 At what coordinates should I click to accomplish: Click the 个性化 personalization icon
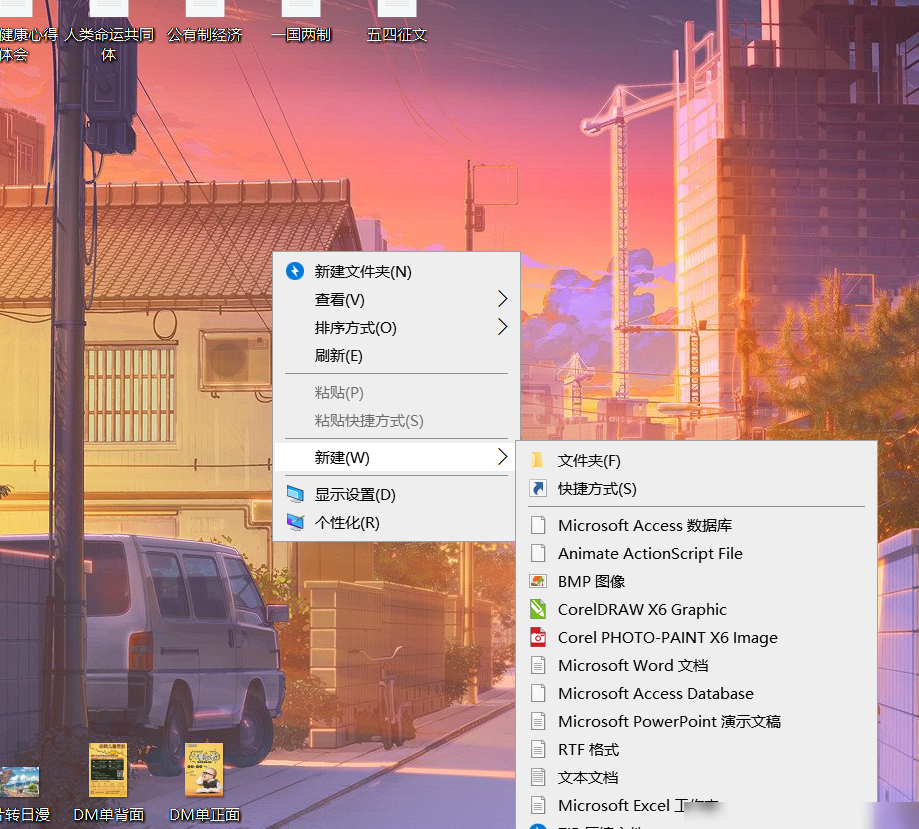pyautogui.click(x=295, y=522)
